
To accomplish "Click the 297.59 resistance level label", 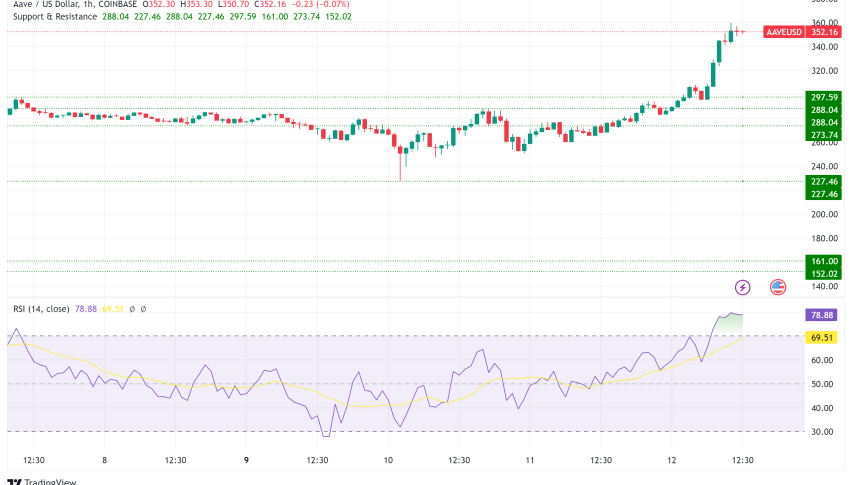I will (x=824, y=97).
